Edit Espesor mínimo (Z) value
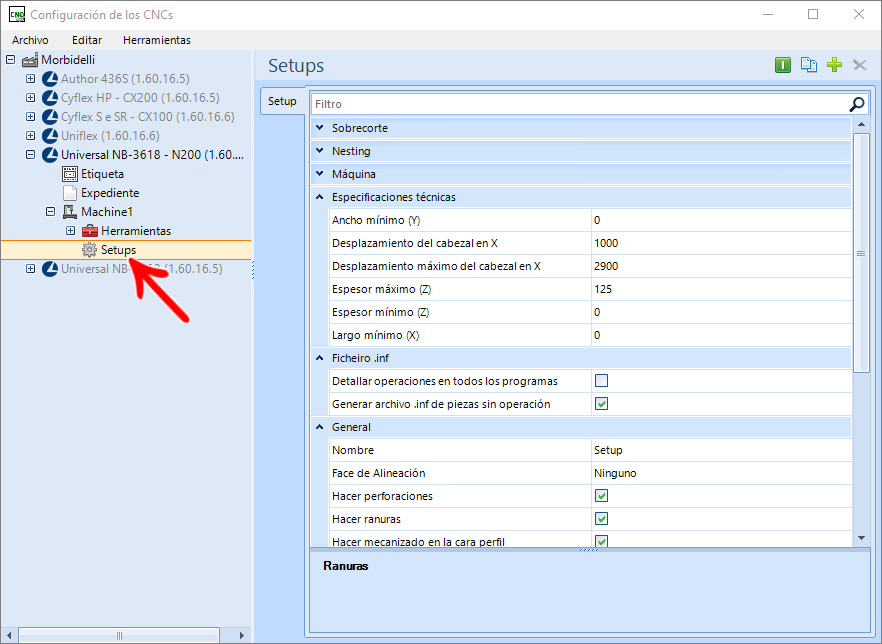 [721, 312]
